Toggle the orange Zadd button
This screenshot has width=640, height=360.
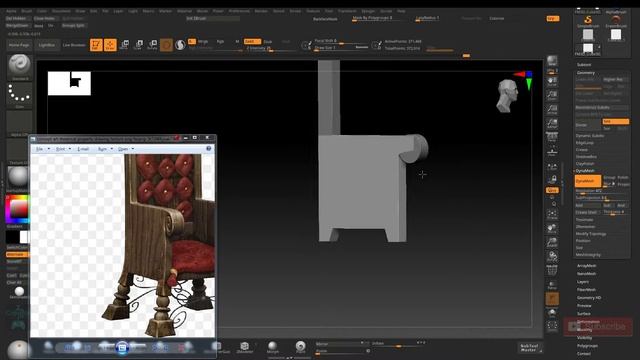coord(252,41)
